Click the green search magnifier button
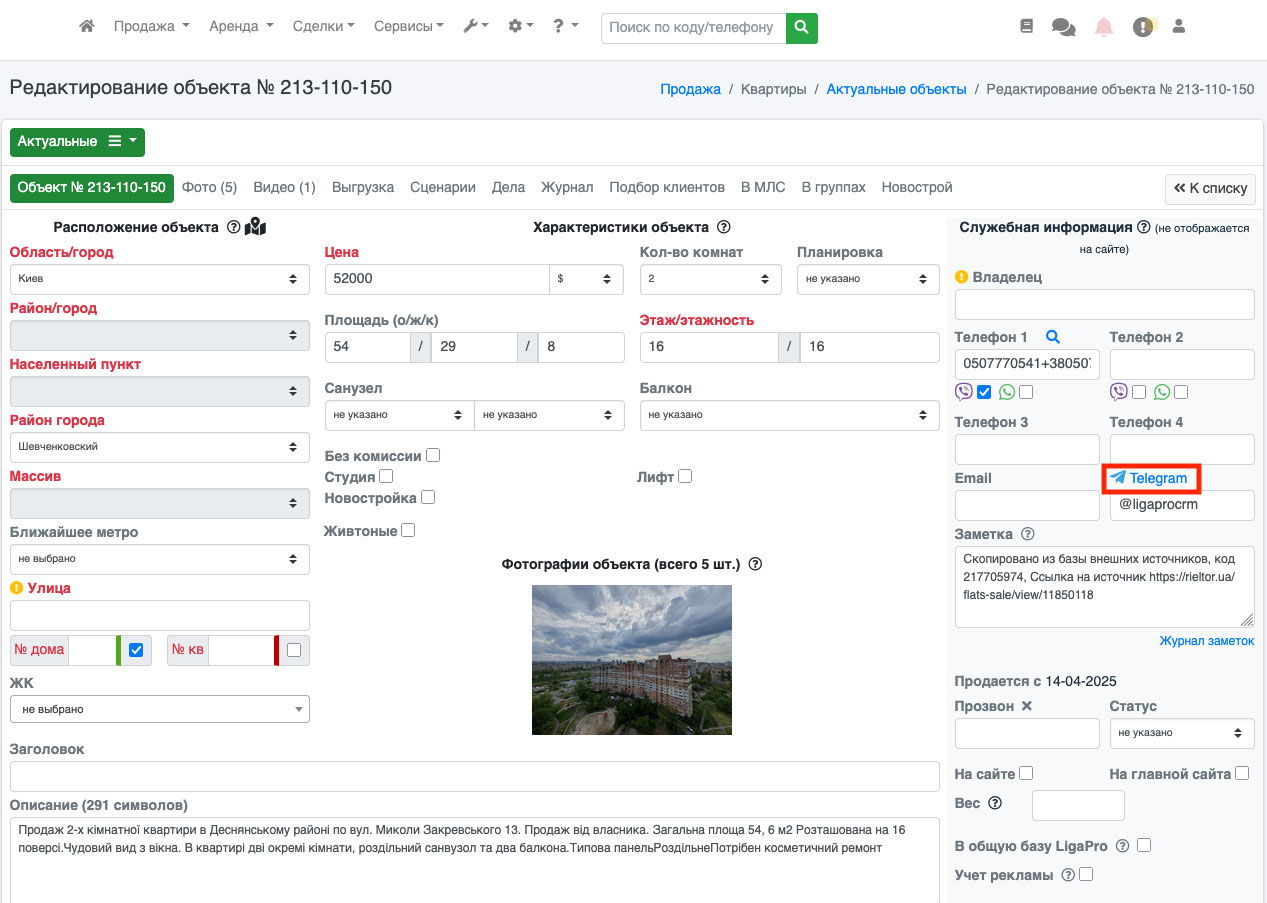 (x=801, y=28)
